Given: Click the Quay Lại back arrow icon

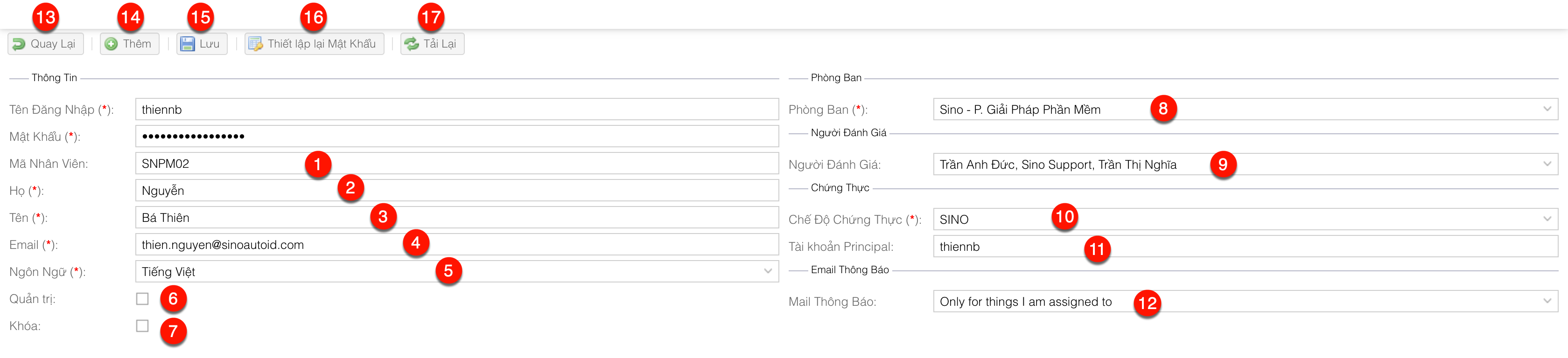Looking at the screenshot, I should [x=20, y=44].
